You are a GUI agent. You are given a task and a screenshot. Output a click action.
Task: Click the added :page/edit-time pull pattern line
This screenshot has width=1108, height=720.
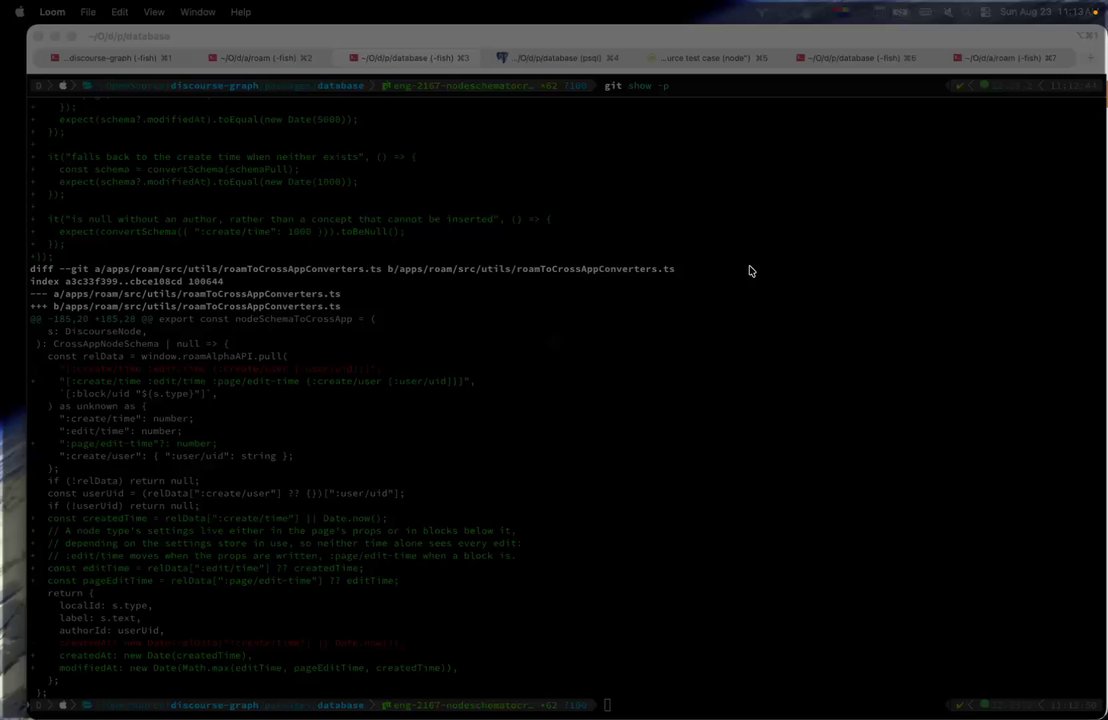click(x=267, y=381)
